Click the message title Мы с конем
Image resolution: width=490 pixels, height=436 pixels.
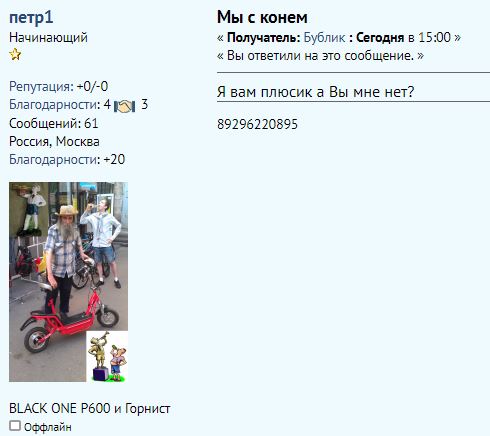(x=262, y=17)
